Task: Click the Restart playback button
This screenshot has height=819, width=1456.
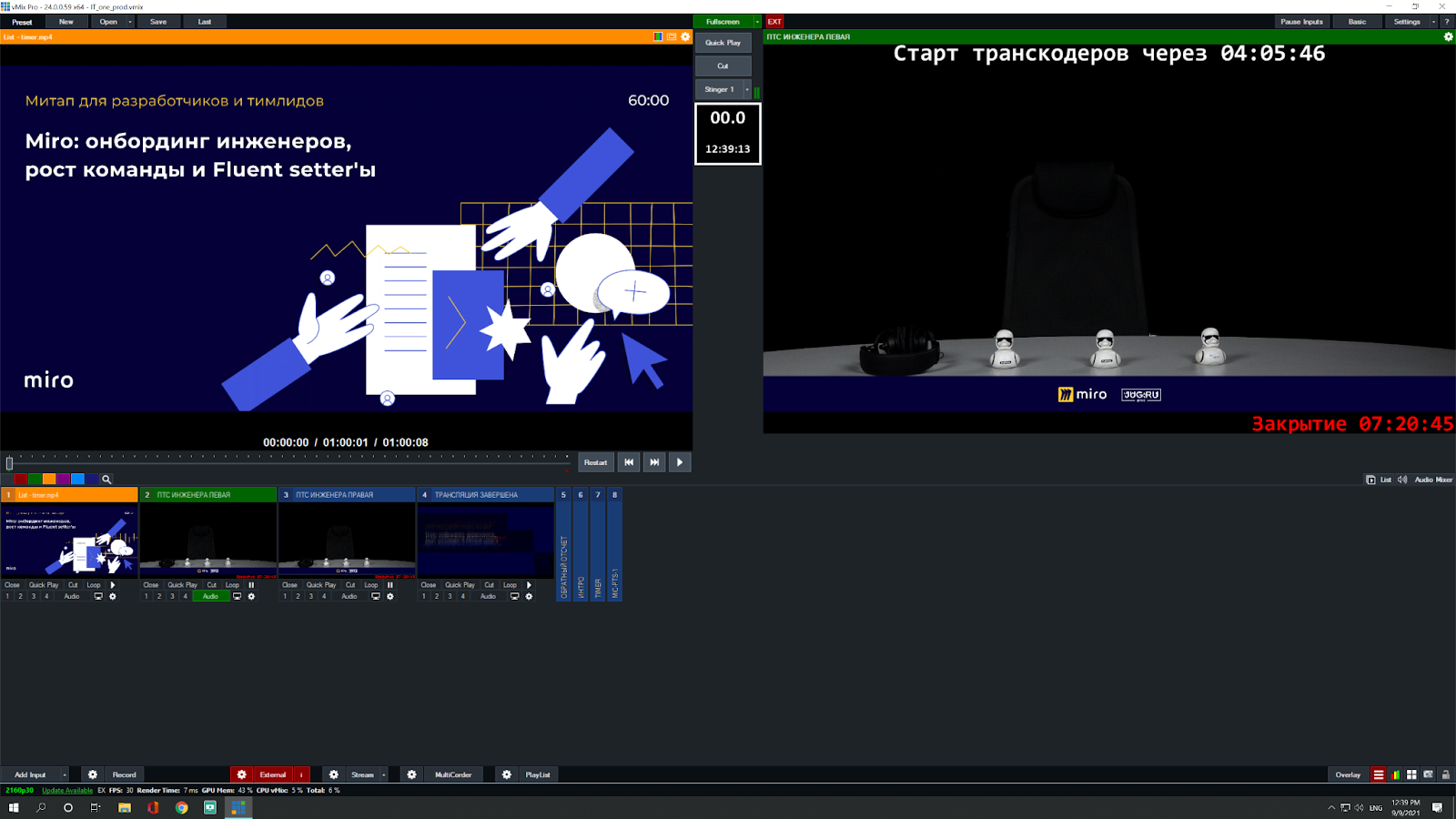Action: [x=596, y=462]
